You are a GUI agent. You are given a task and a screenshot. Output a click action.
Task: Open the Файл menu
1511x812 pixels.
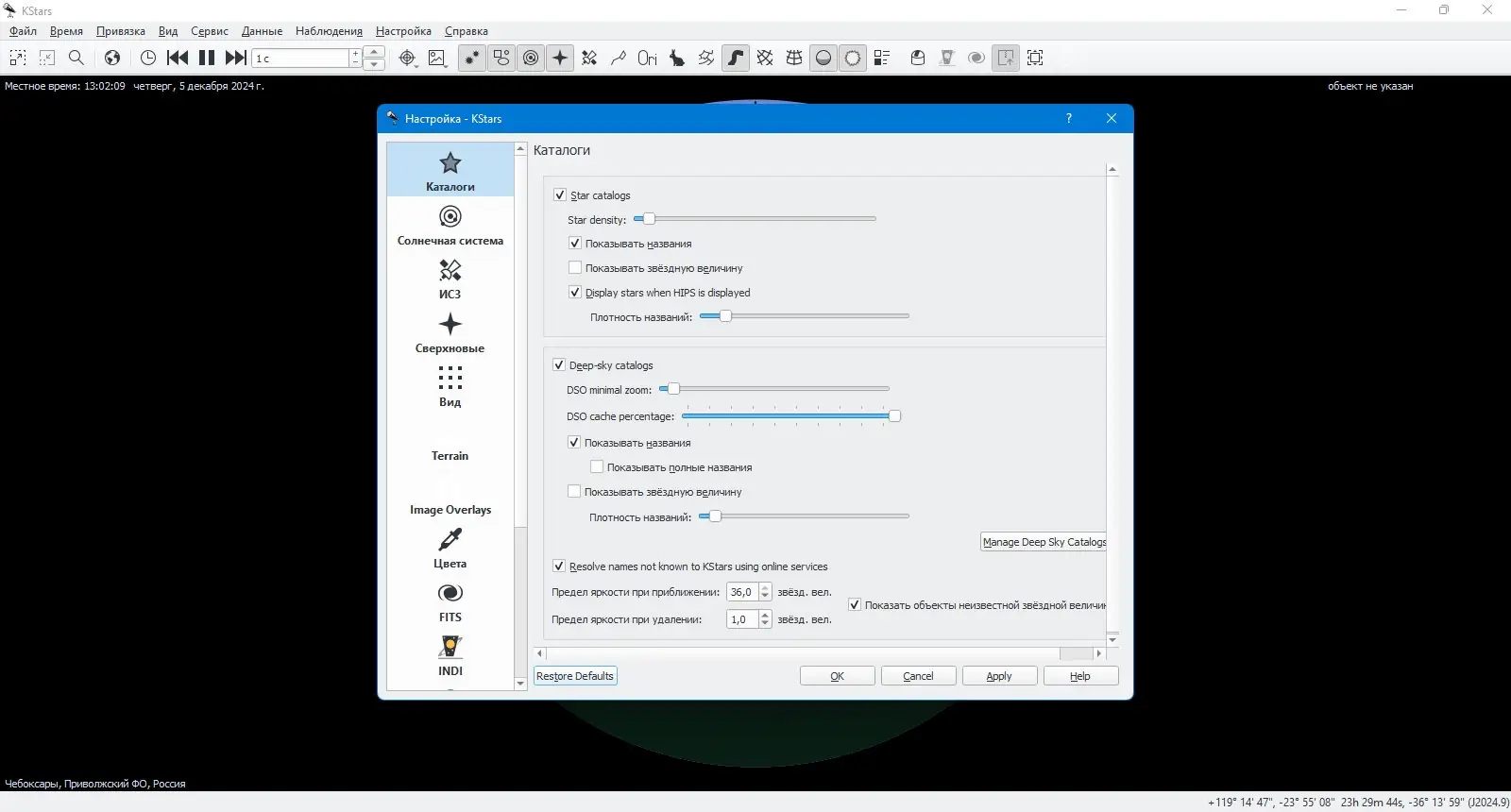coord(24,31)
